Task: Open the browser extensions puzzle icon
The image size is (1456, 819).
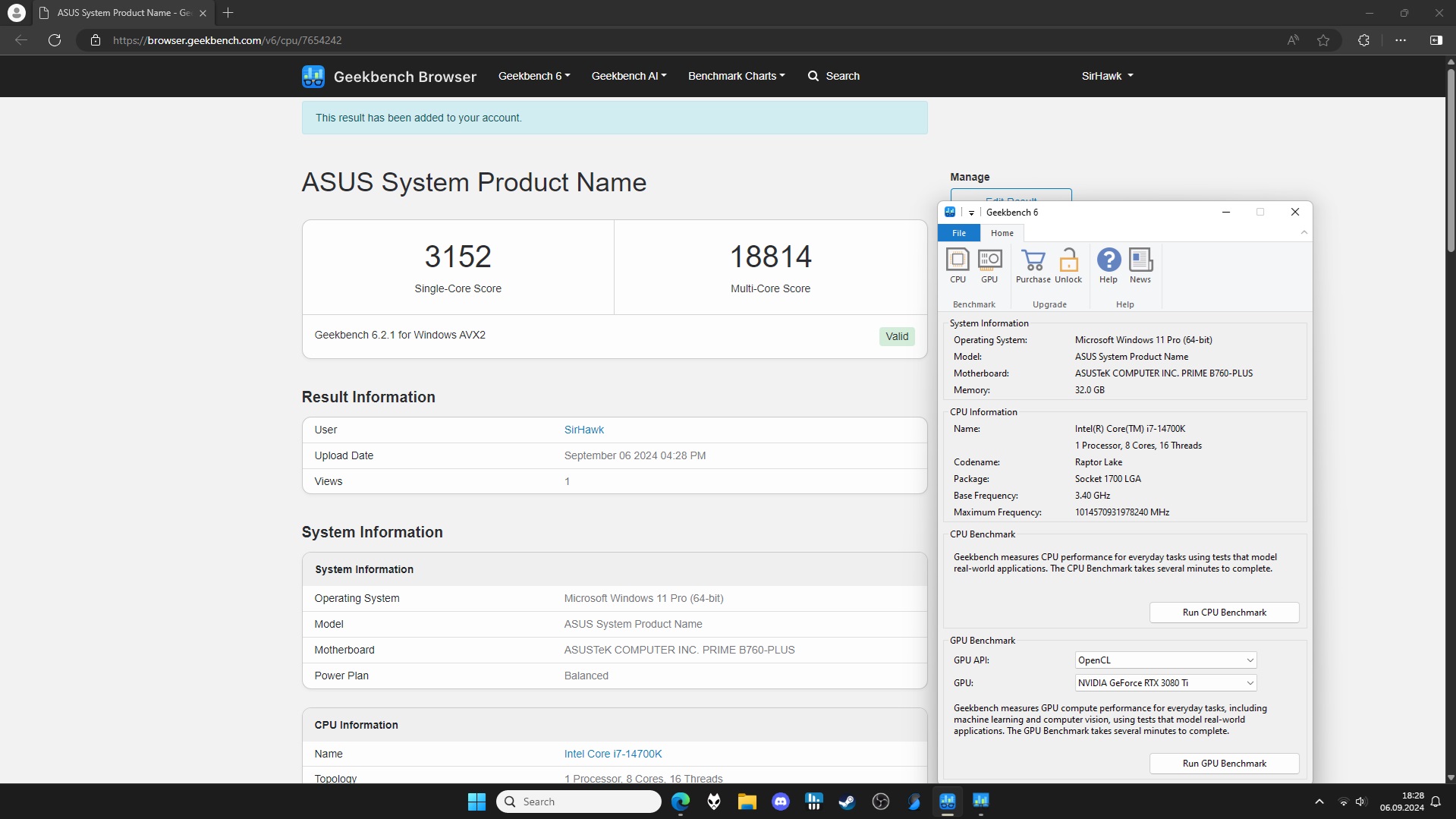Action: (1363, 40)
